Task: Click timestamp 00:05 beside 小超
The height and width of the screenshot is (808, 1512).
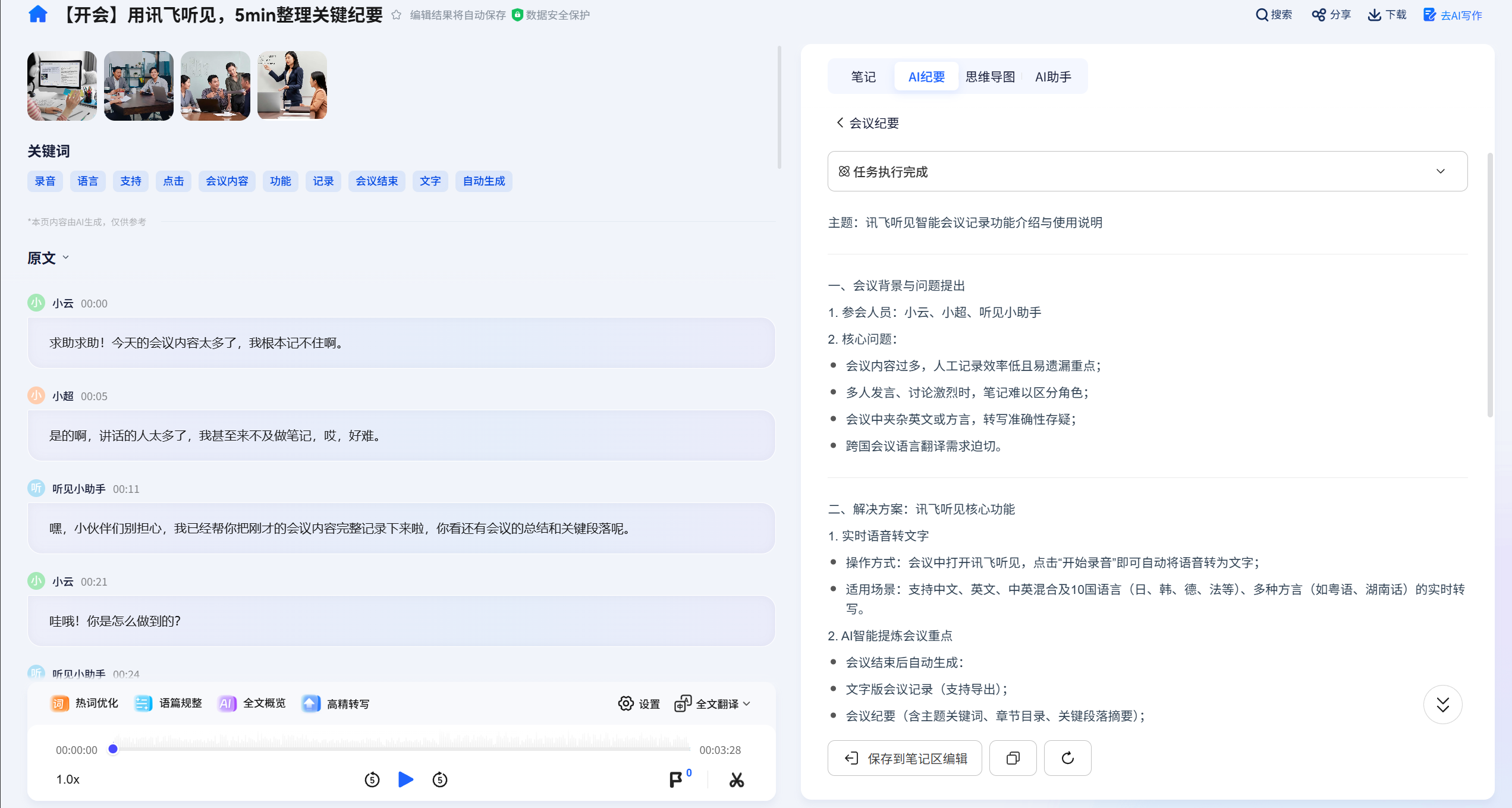Action: [x=94, y=396]
